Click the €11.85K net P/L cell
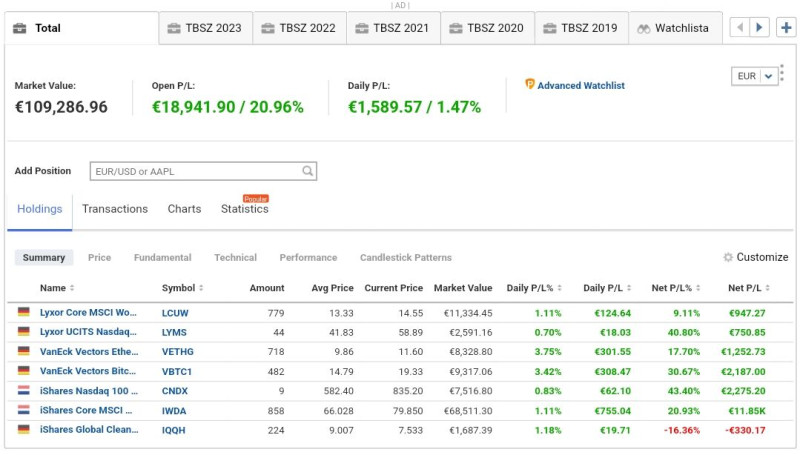The height and width of the screenshot is (455, 800). pos(747,411)
